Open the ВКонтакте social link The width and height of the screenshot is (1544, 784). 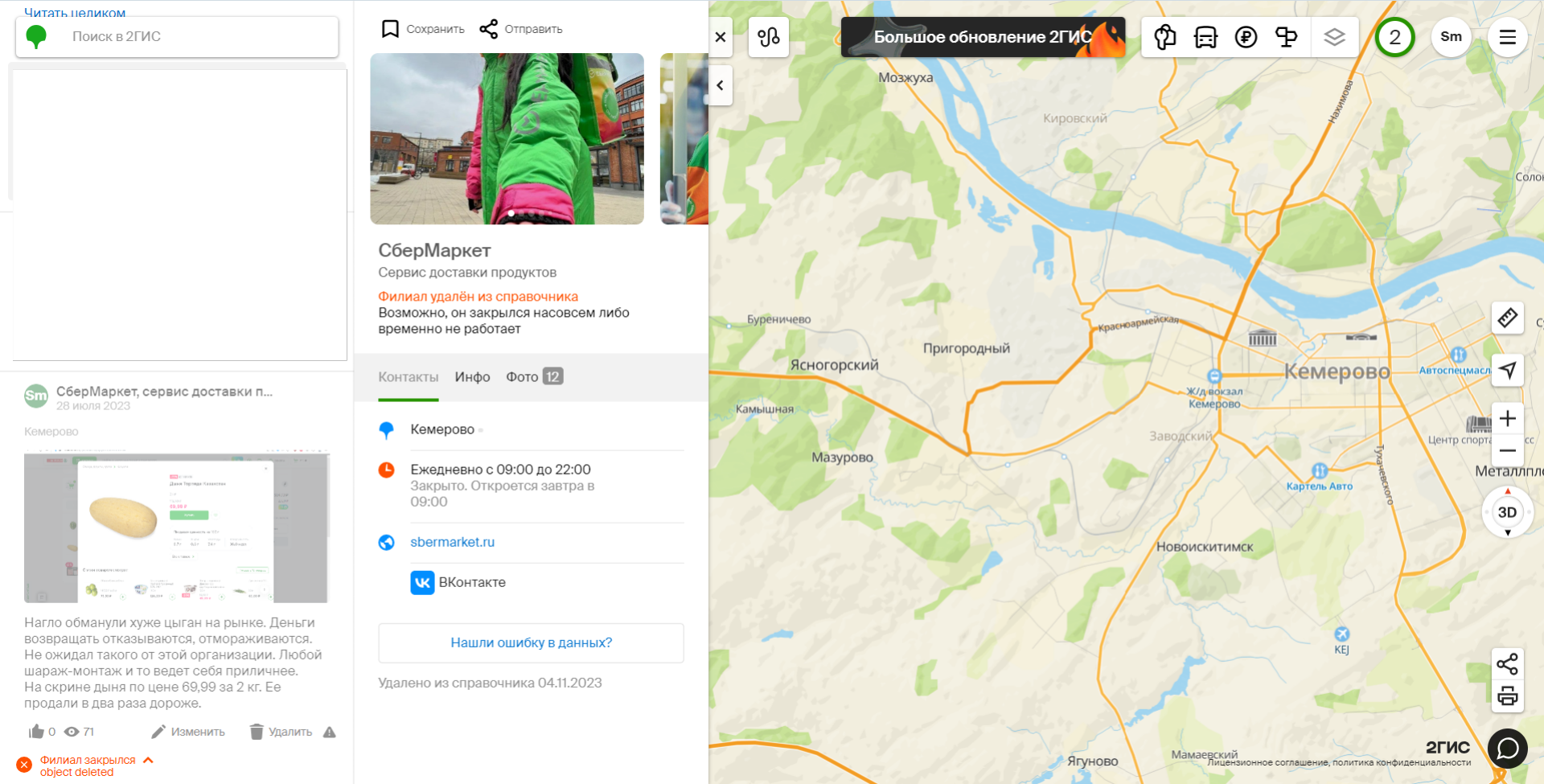[x=458, y=582]
